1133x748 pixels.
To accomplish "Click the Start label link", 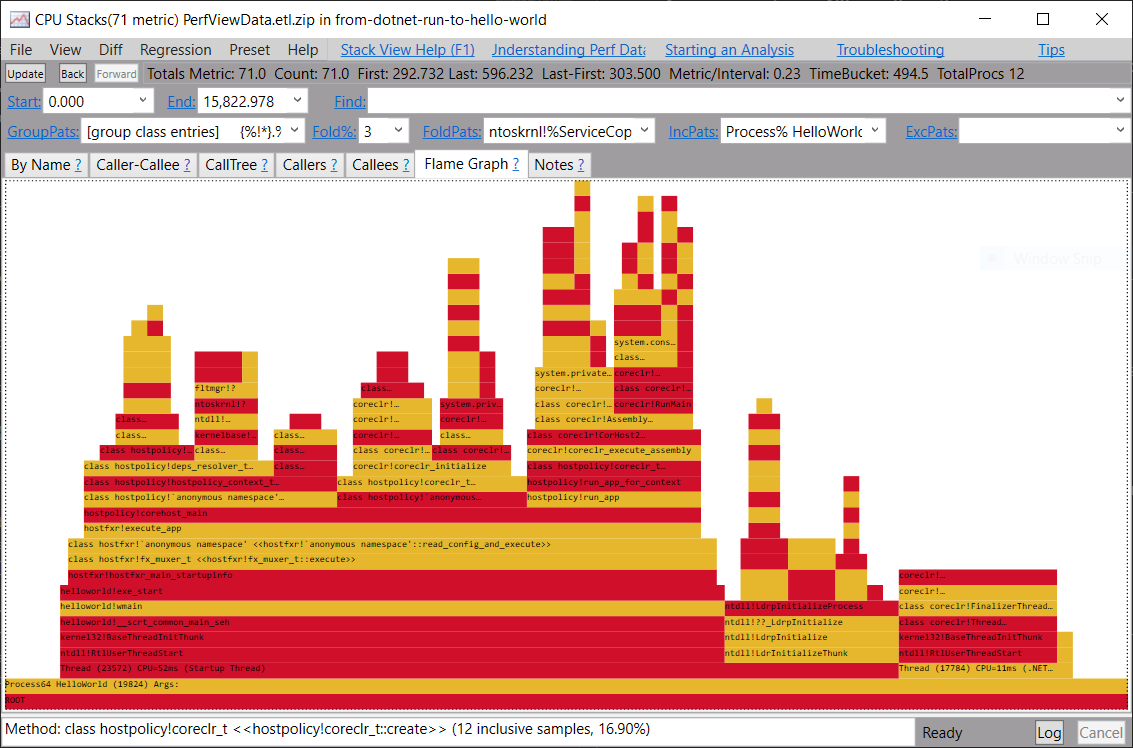I will 24,102.
